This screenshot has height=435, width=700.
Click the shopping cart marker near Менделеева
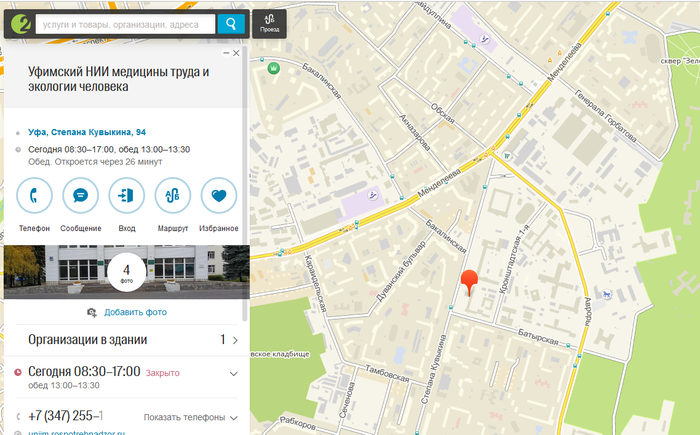click(x=507, y=157)
